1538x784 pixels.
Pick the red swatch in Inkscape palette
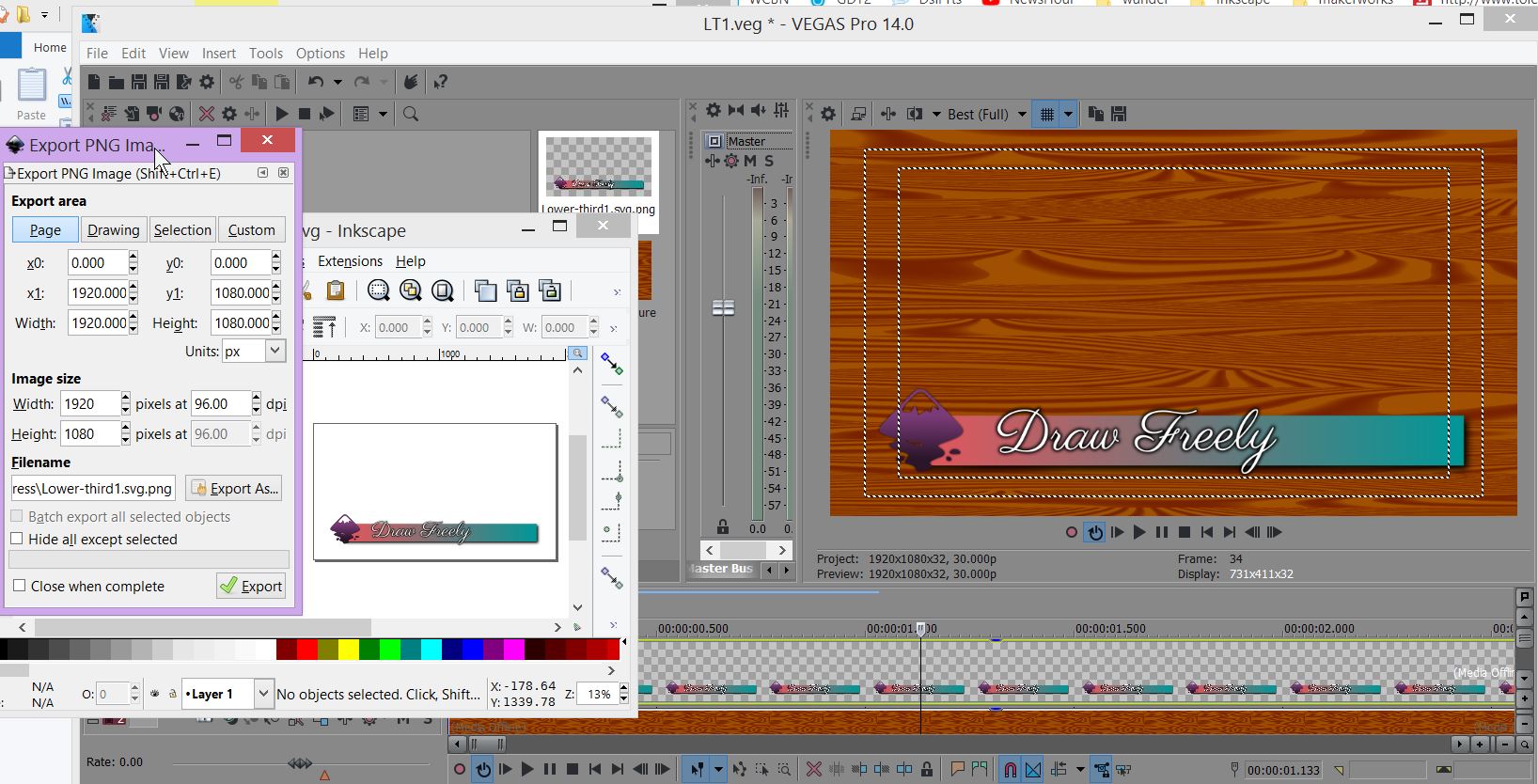click(x=306, y=649)
